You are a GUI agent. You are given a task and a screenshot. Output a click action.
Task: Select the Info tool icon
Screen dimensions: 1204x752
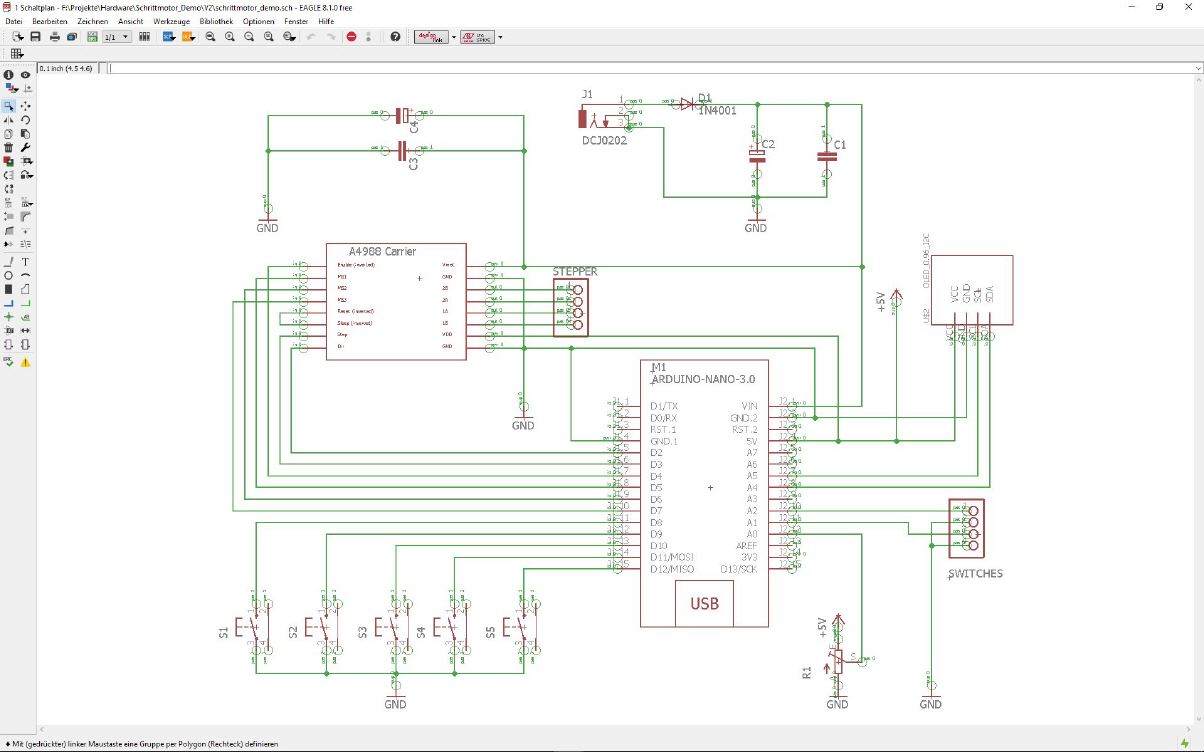pos(9,75)
